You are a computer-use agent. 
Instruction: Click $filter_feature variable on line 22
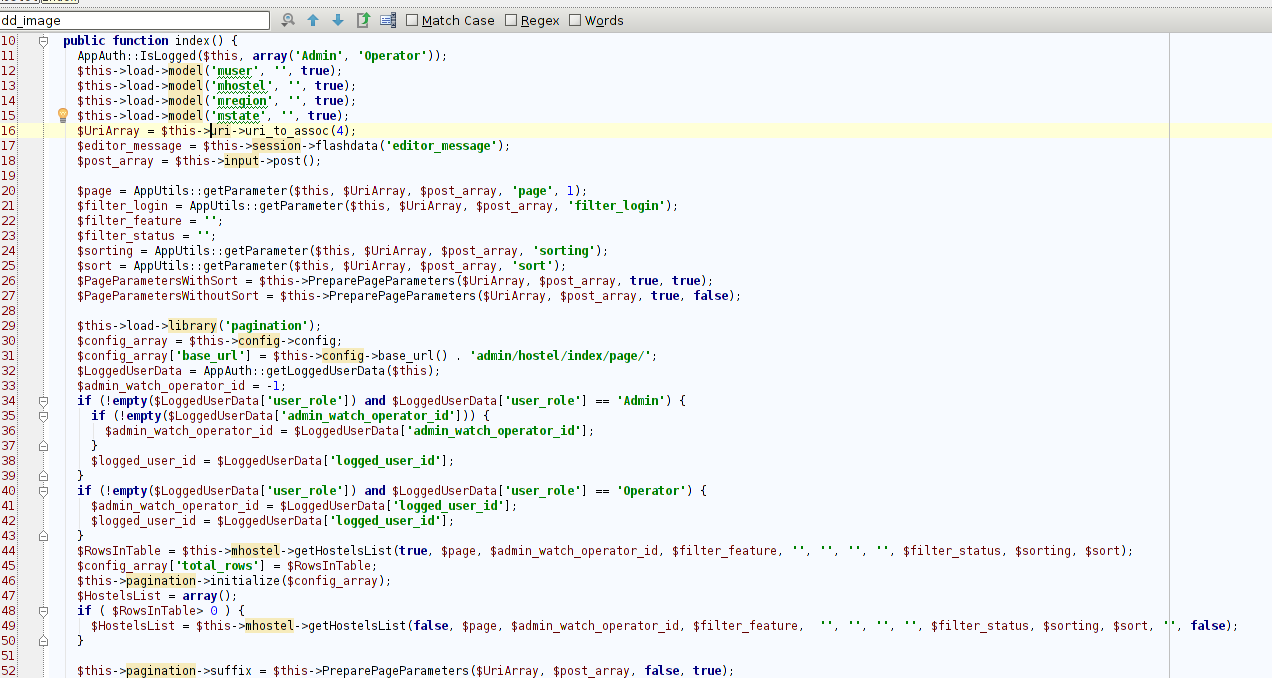point(129,221)
